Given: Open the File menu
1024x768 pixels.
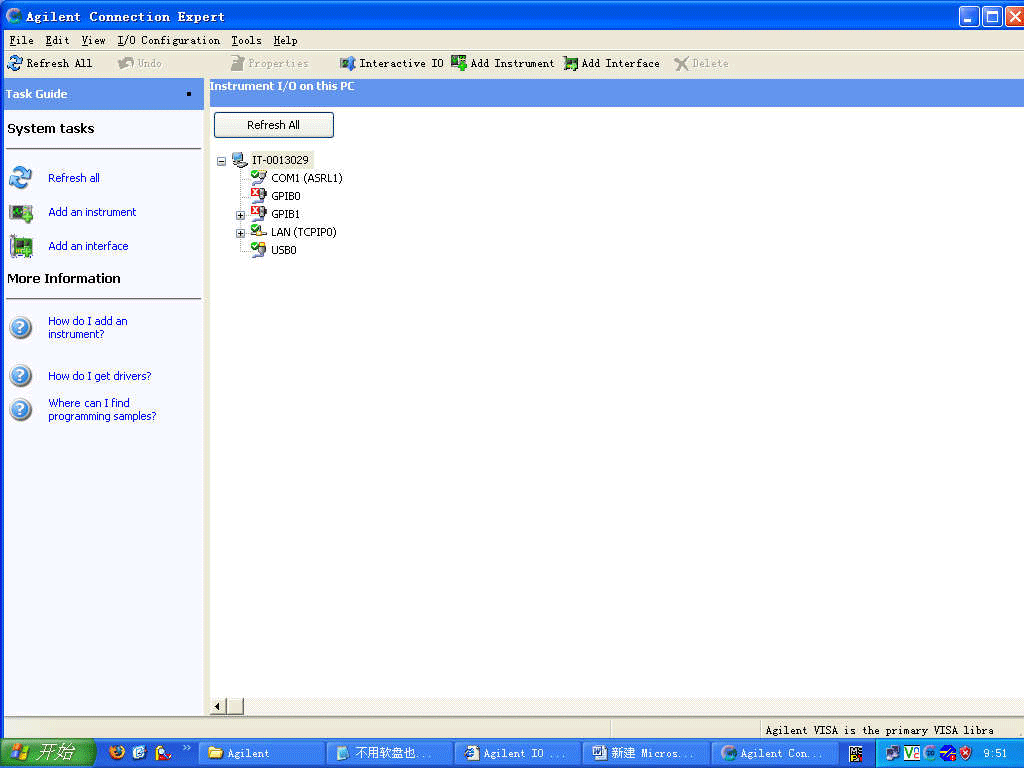Looking at the screenshot, I should [22, 40].
